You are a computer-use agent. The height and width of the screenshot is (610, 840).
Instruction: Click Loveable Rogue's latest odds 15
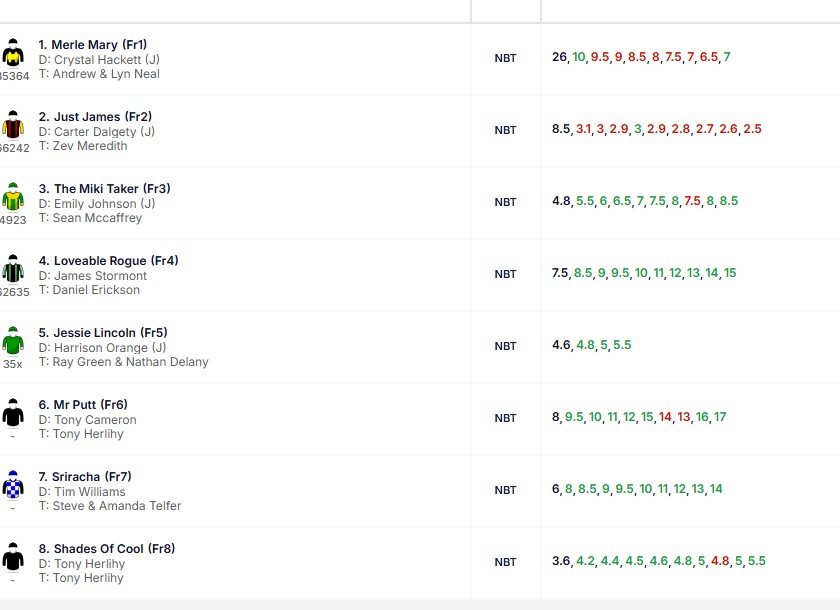(x=730, y=273)
